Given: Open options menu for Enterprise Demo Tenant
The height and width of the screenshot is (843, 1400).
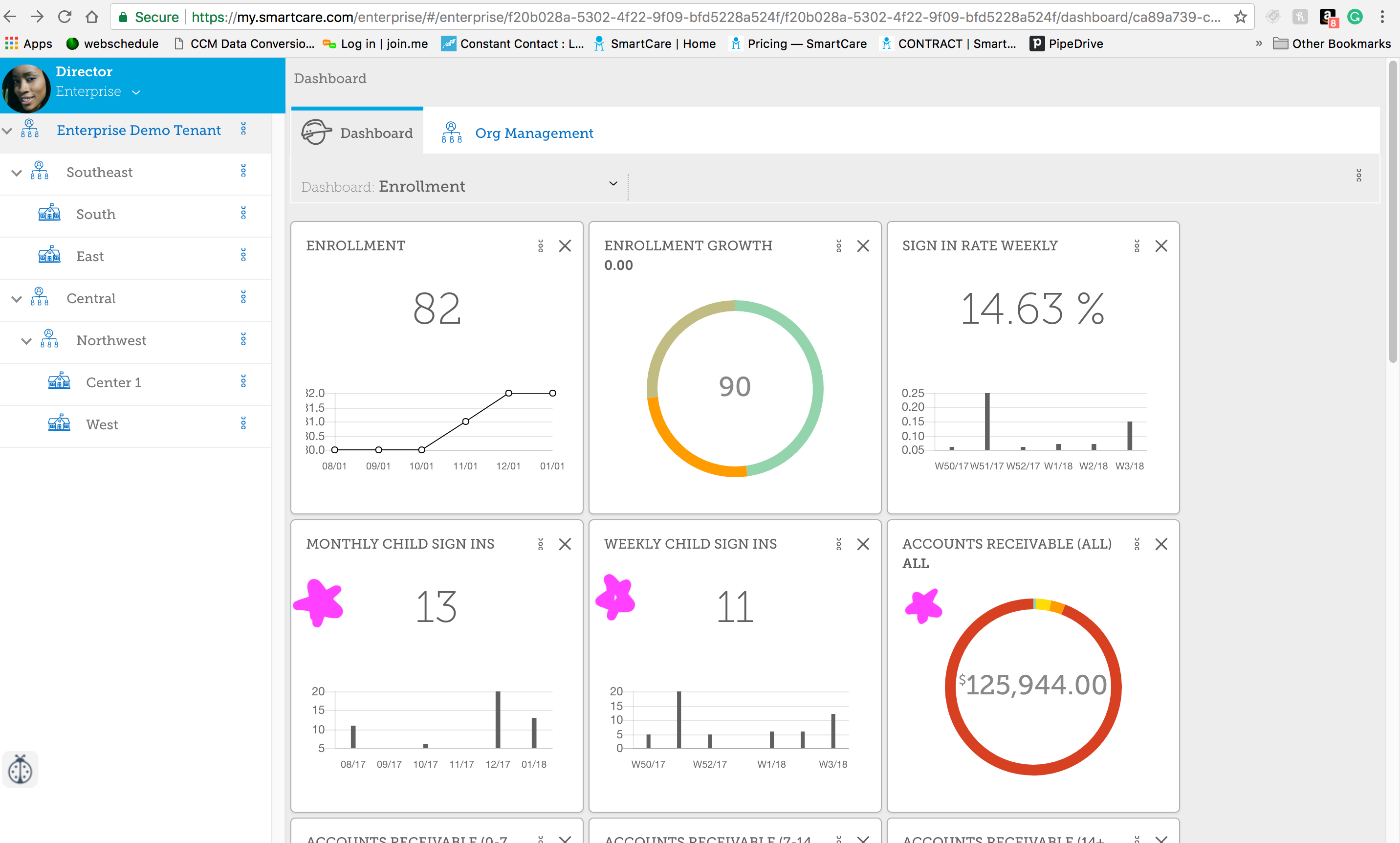Looking at the screenshot, I should click(x=243, y=129).
